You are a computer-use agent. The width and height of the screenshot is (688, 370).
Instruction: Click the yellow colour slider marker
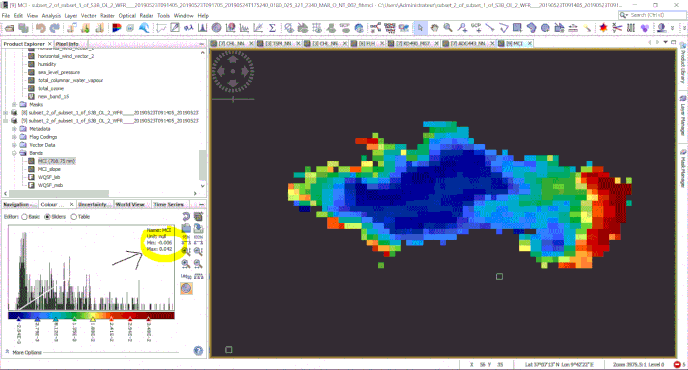click(x=93, y=319)
